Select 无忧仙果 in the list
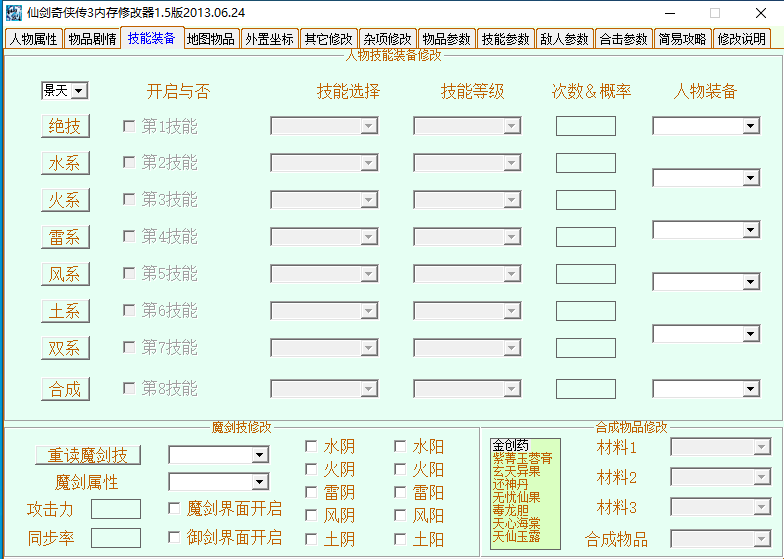Screen dimensions: 784x559 (516, 497)
